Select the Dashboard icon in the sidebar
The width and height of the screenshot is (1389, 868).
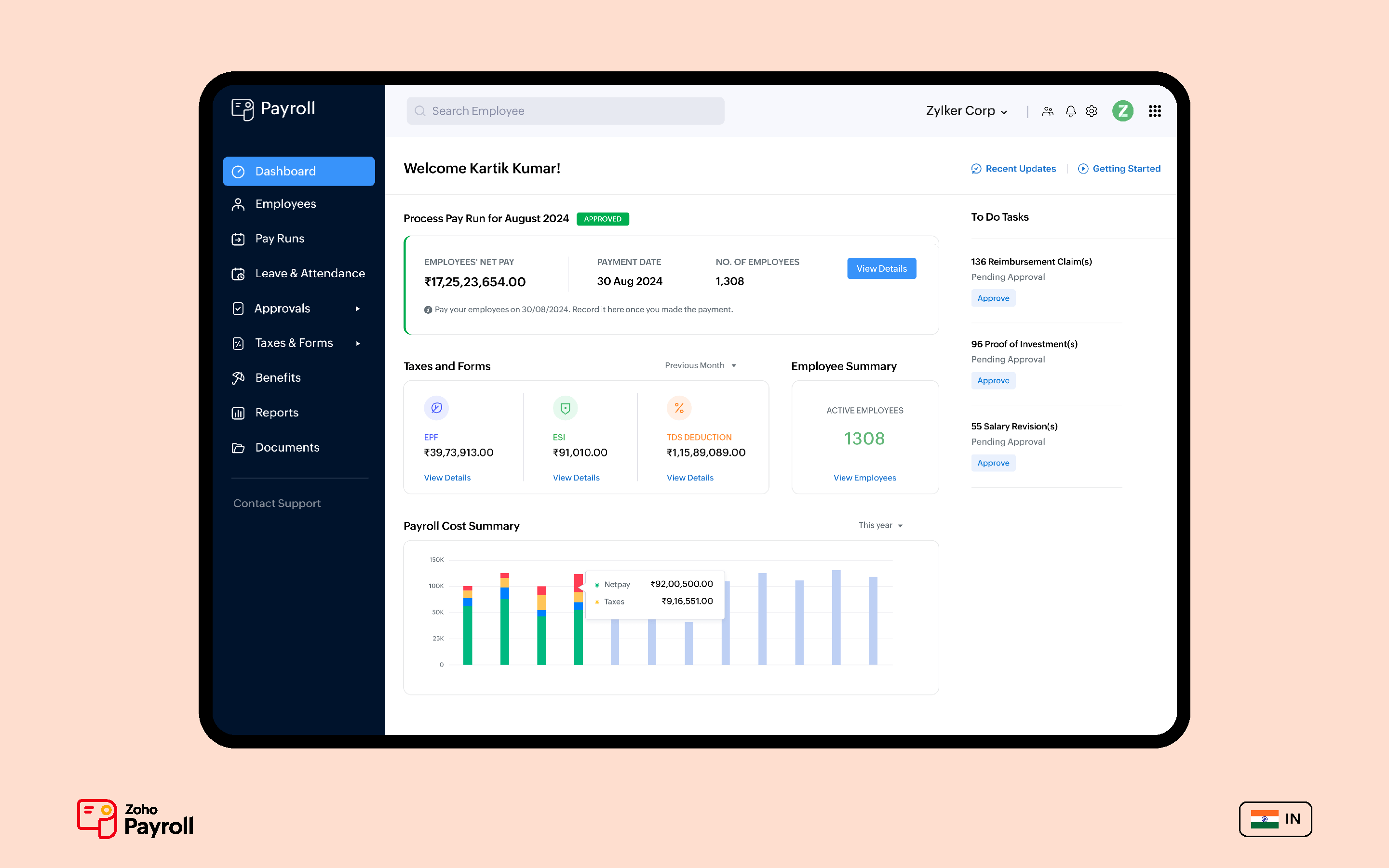[239, 171]
